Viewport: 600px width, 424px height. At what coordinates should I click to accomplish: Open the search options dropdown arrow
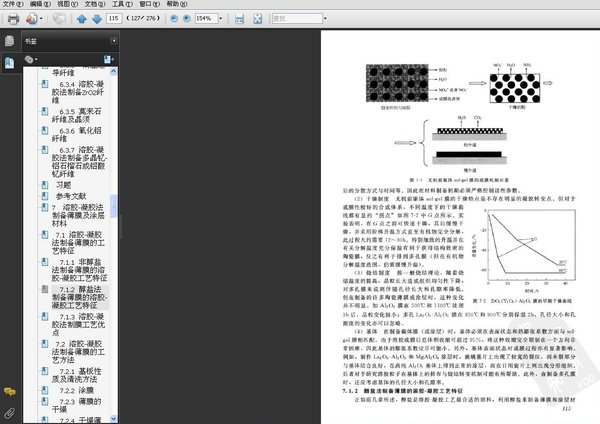tap(325, 18)
